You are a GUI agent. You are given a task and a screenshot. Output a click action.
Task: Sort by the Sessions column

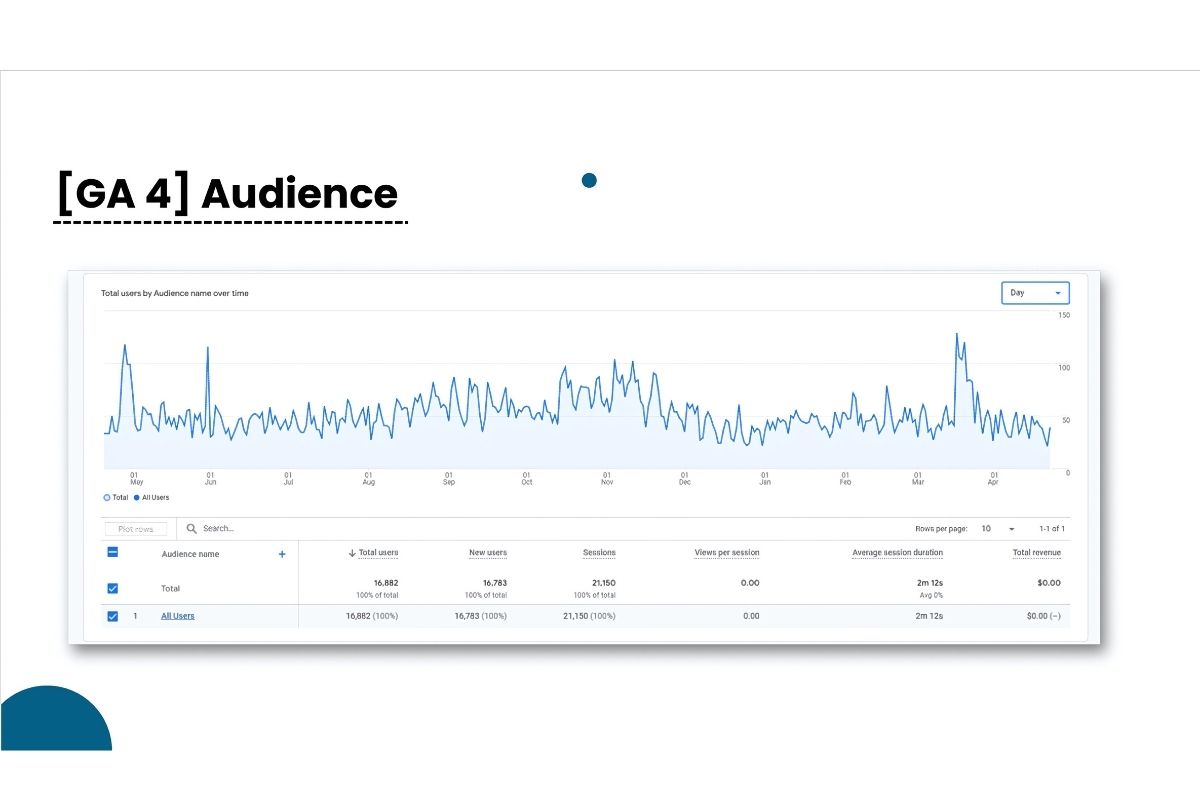pyautogui.click(x=599, y=553)
